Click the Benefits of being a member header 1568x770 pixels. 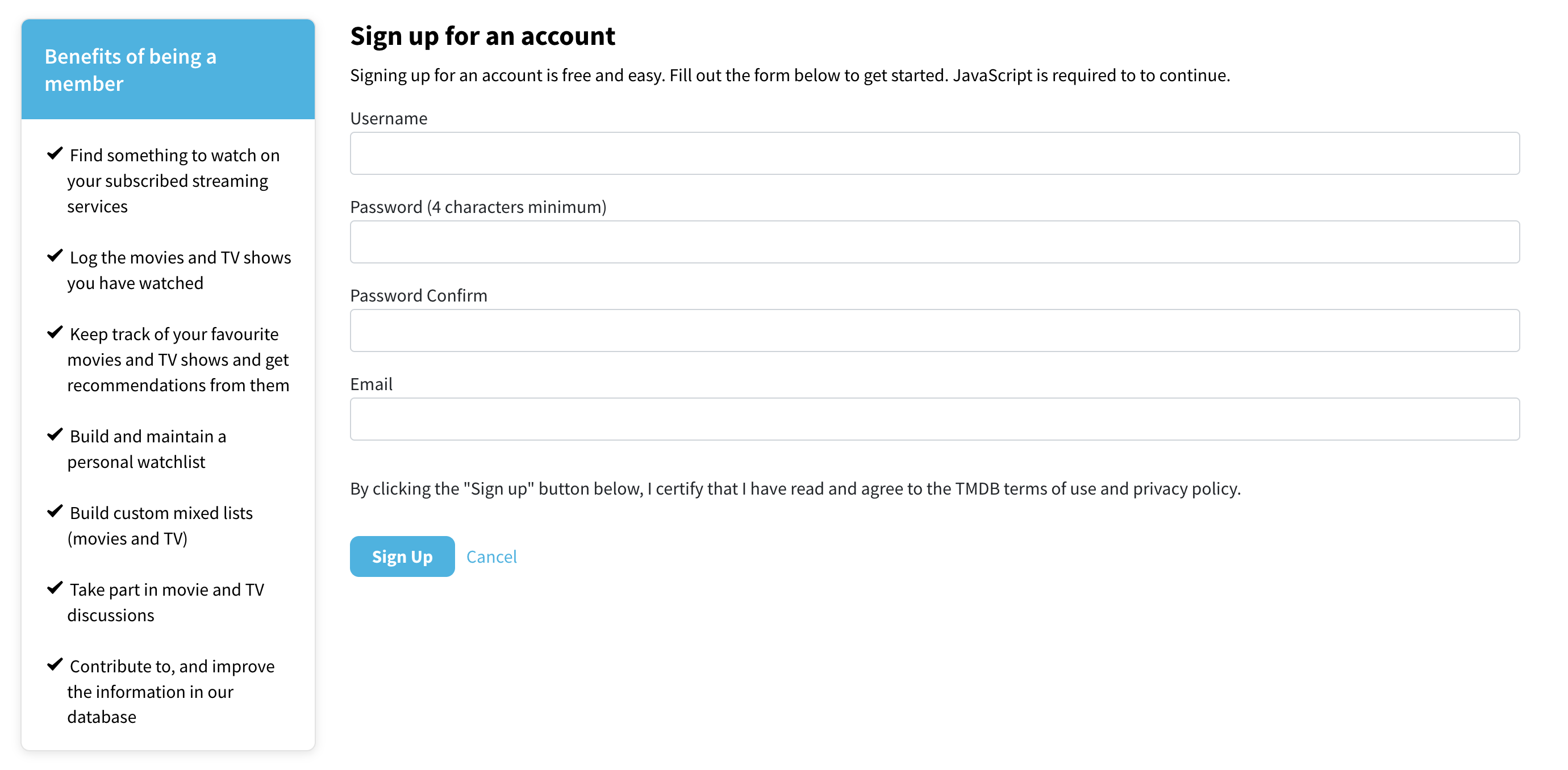(130, 69)
